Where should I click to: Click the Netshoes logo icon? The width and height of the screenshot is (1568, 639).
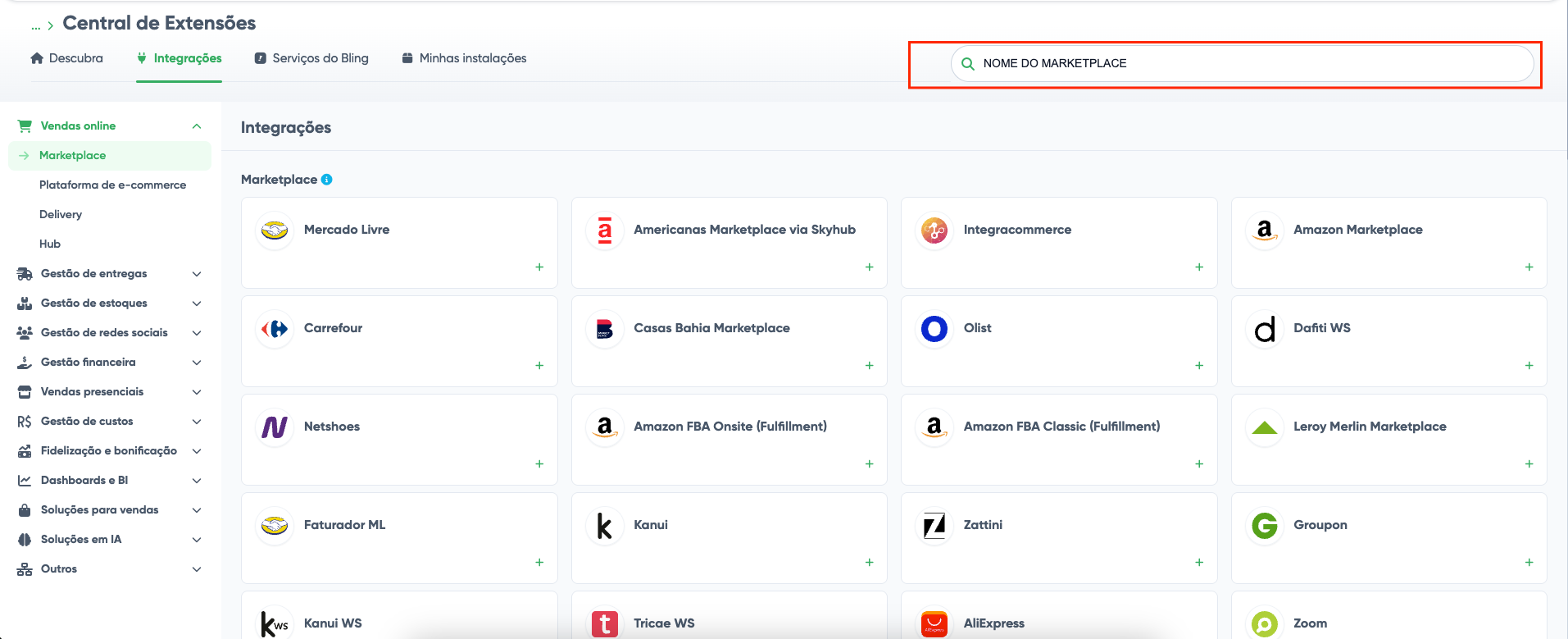pyautogui.click(x=275, y=427)
